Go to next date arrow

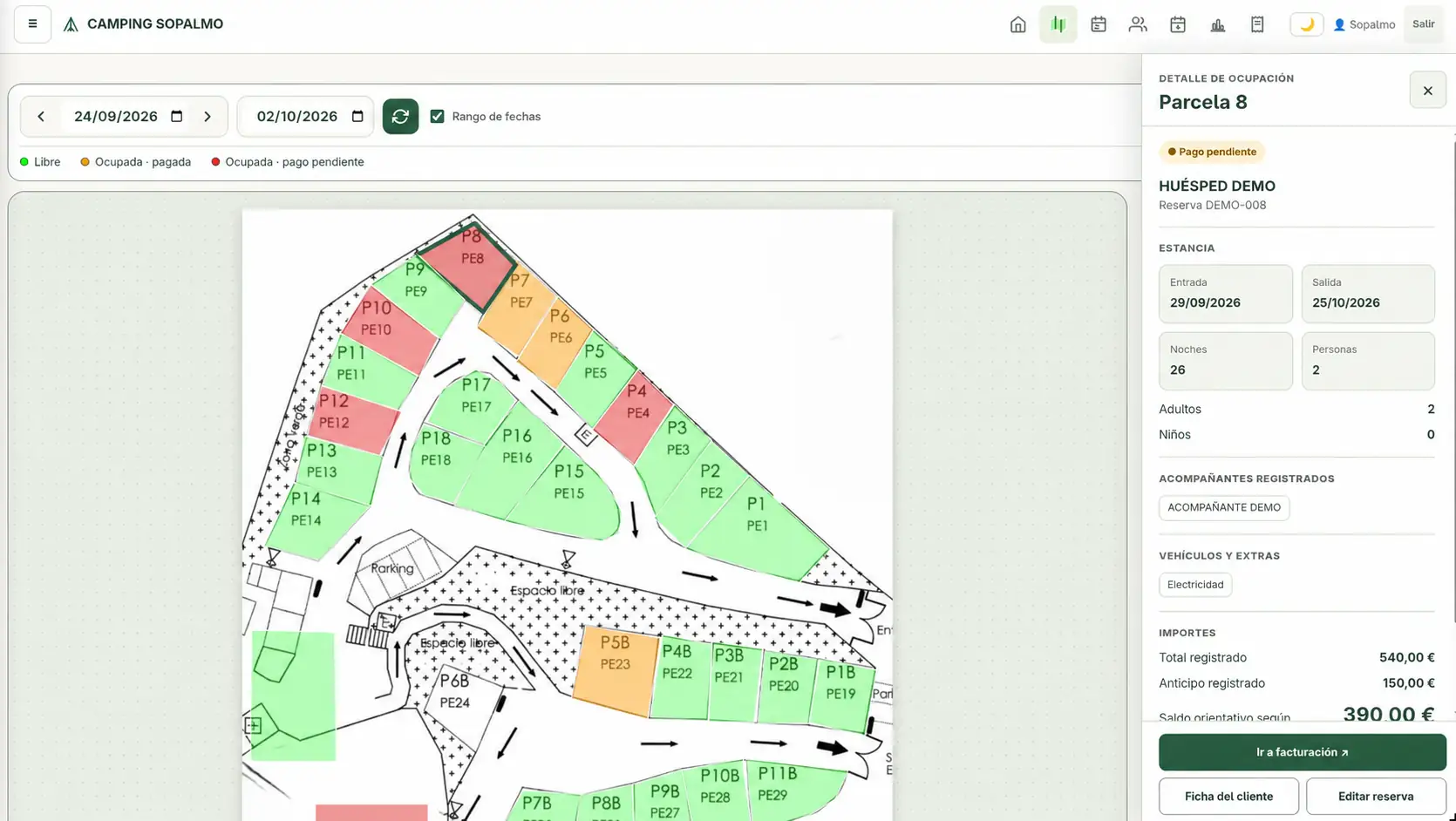[208, 117]
